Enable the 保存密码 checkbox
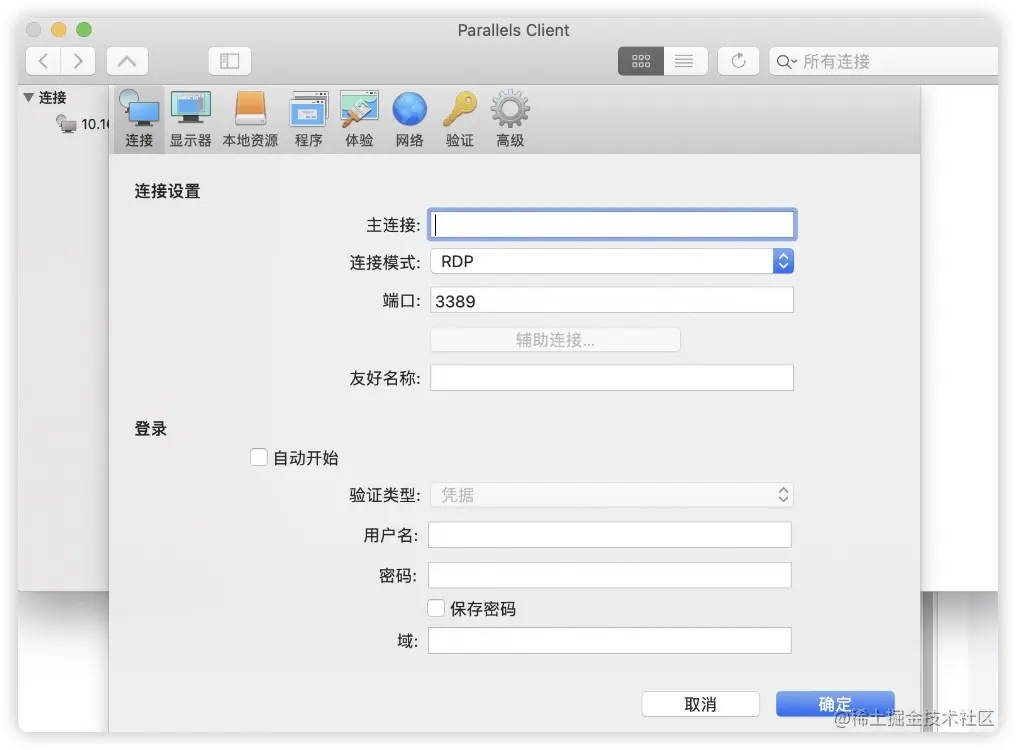The height and width of the screenshot is (750, 1016). tap(436, 608)
